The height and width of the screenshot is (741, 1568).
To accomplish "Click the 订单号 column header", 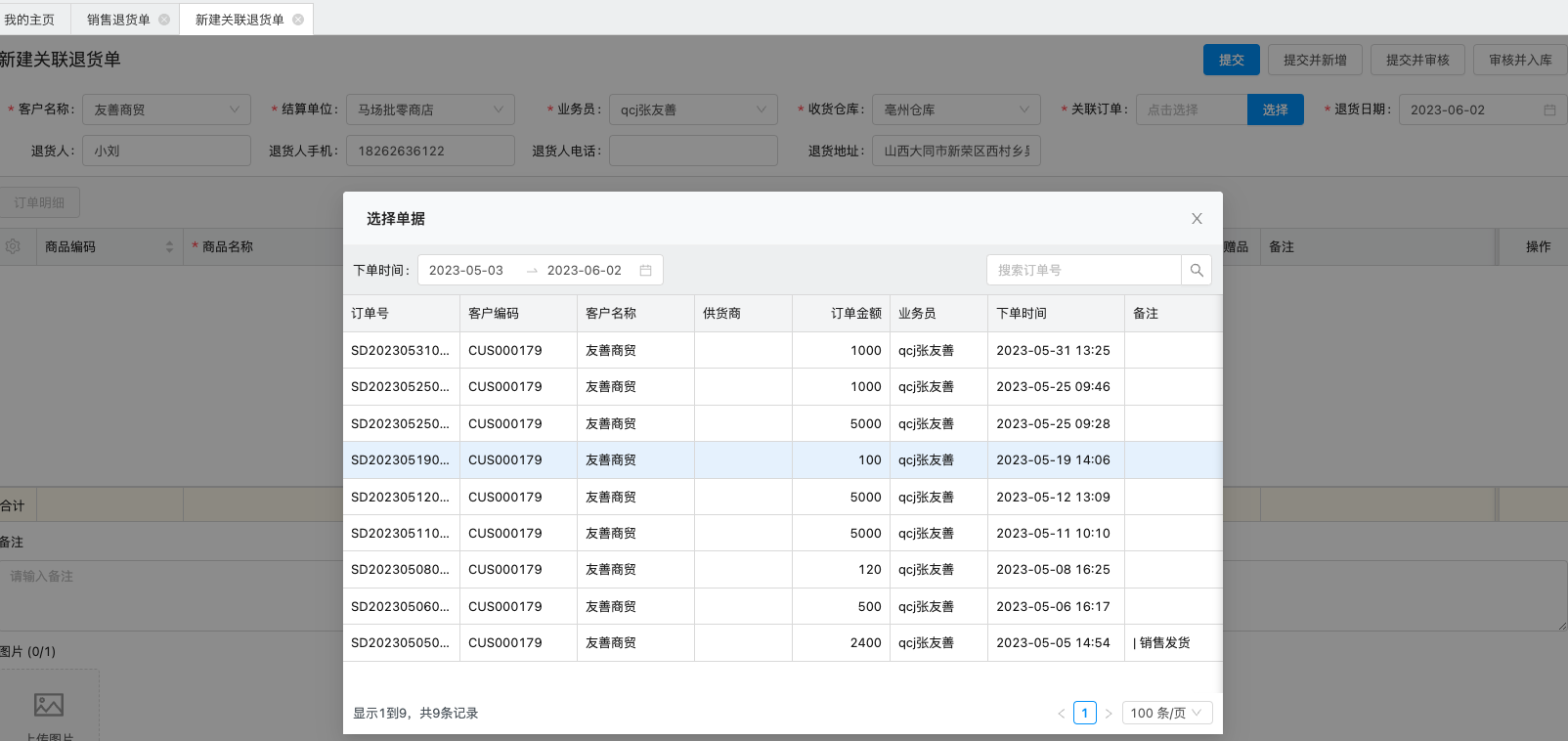I will pyautogui.click(x=401, y=313).
